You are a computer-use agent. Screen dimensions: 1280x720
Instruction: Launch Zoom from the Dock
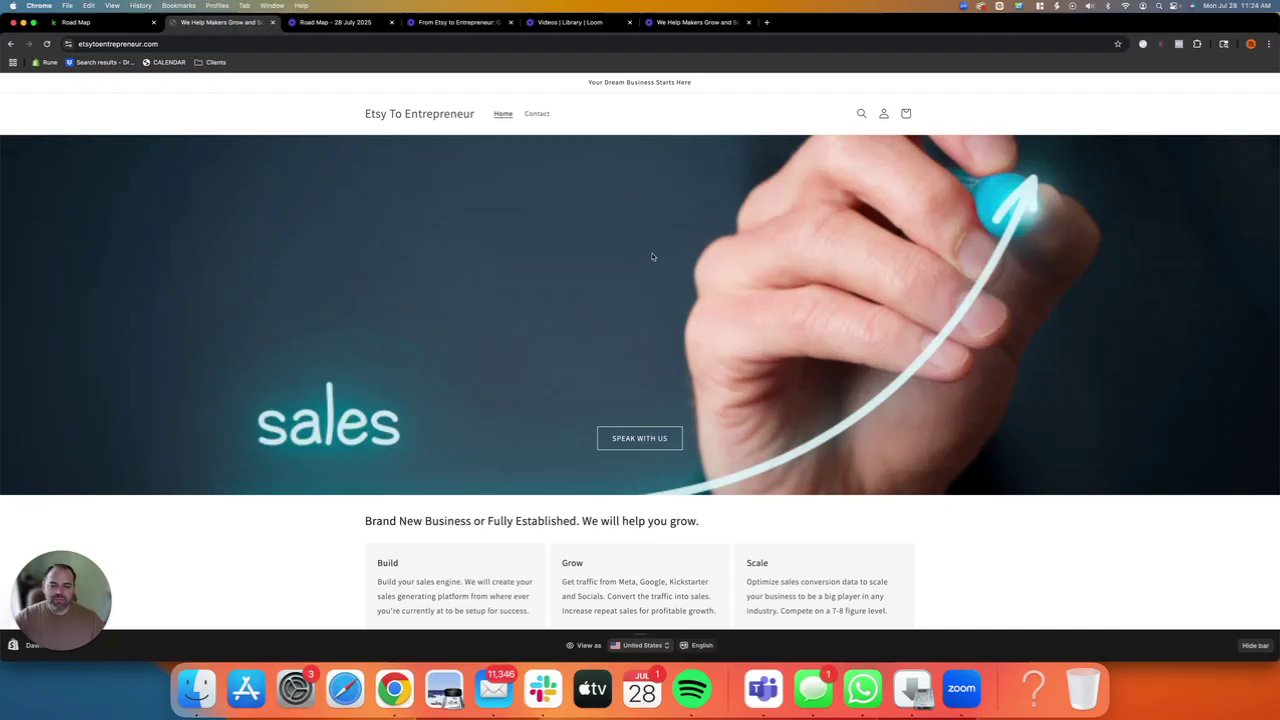pos(962,688)
